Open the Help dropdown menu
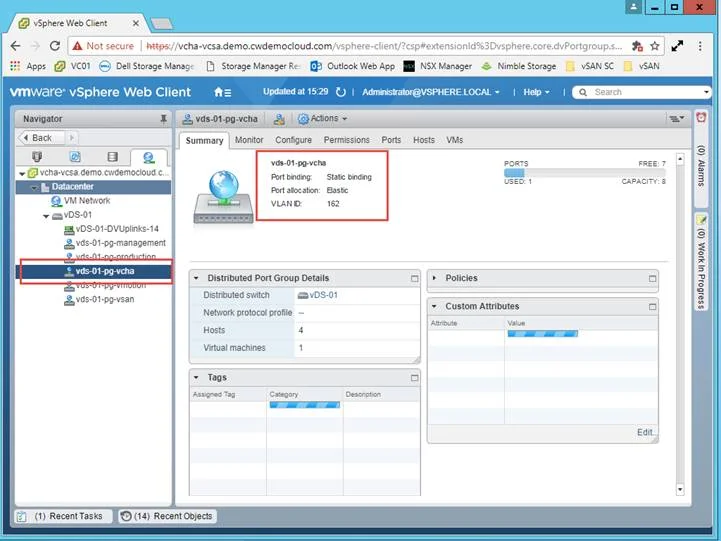Image resolution: width=721 pixels, height=541 pixels. [x=536, y=92]
